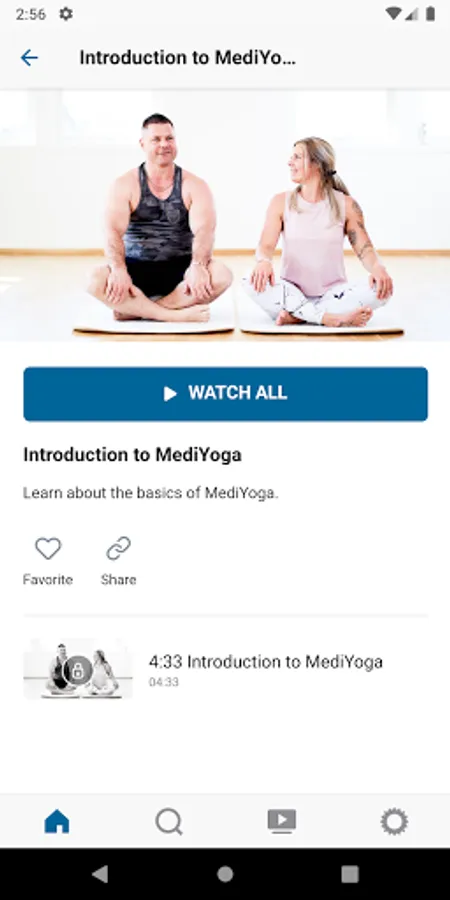Go back using the blue arrow
Viewport: 450px width, 900px height.
point(29,57)
